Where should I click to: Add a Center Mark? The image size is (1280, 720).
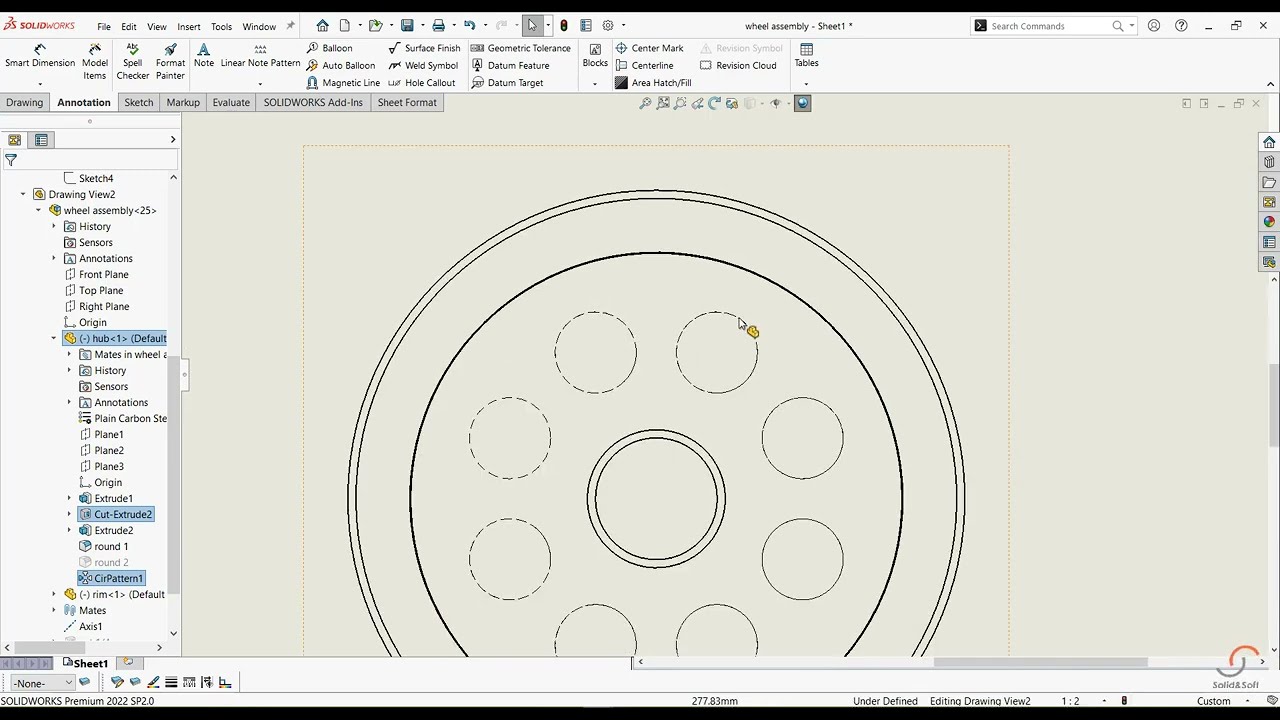(649, 48)
